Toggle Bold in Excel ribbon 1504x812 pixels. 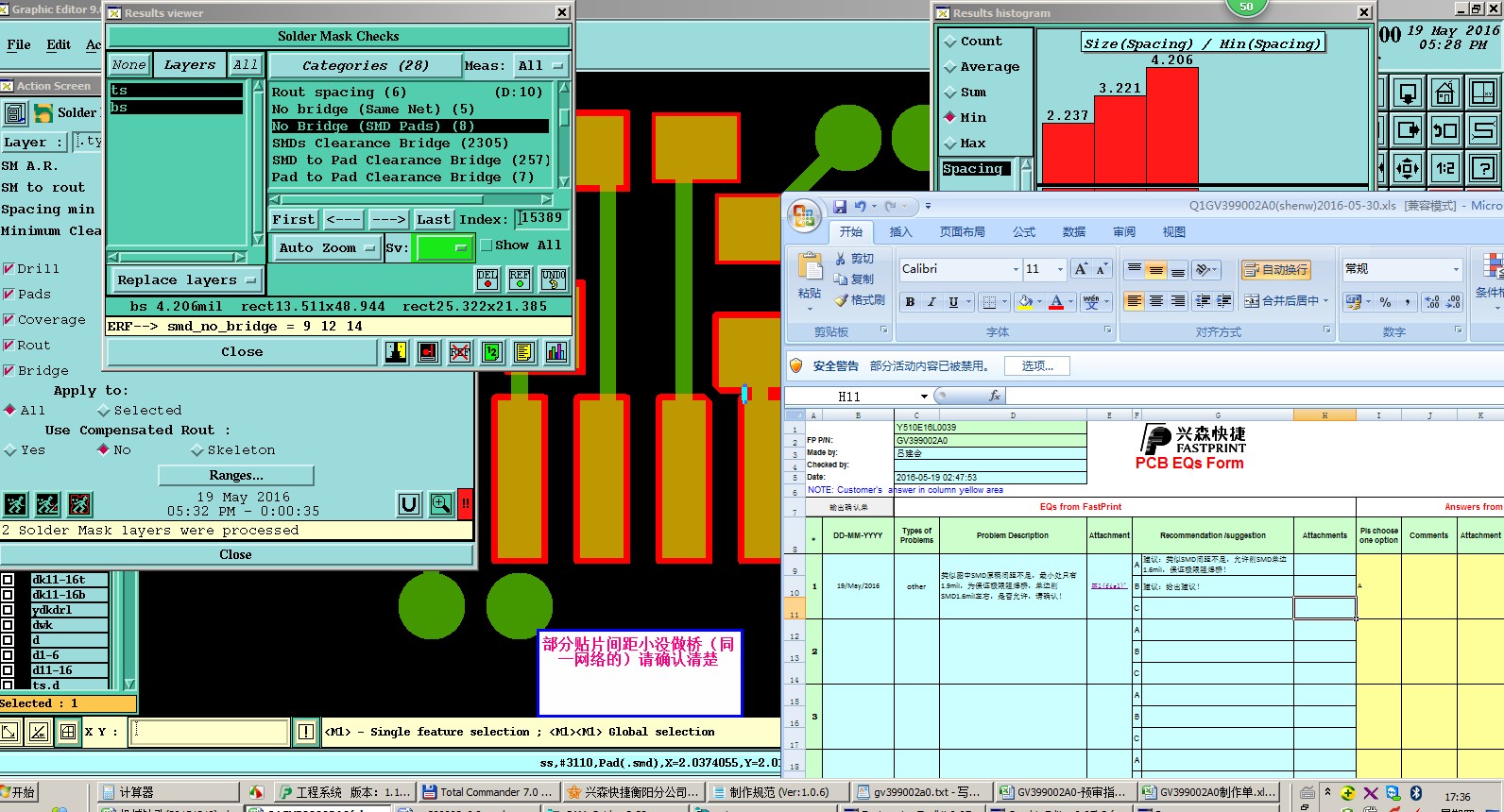click(x=910, y=302)
